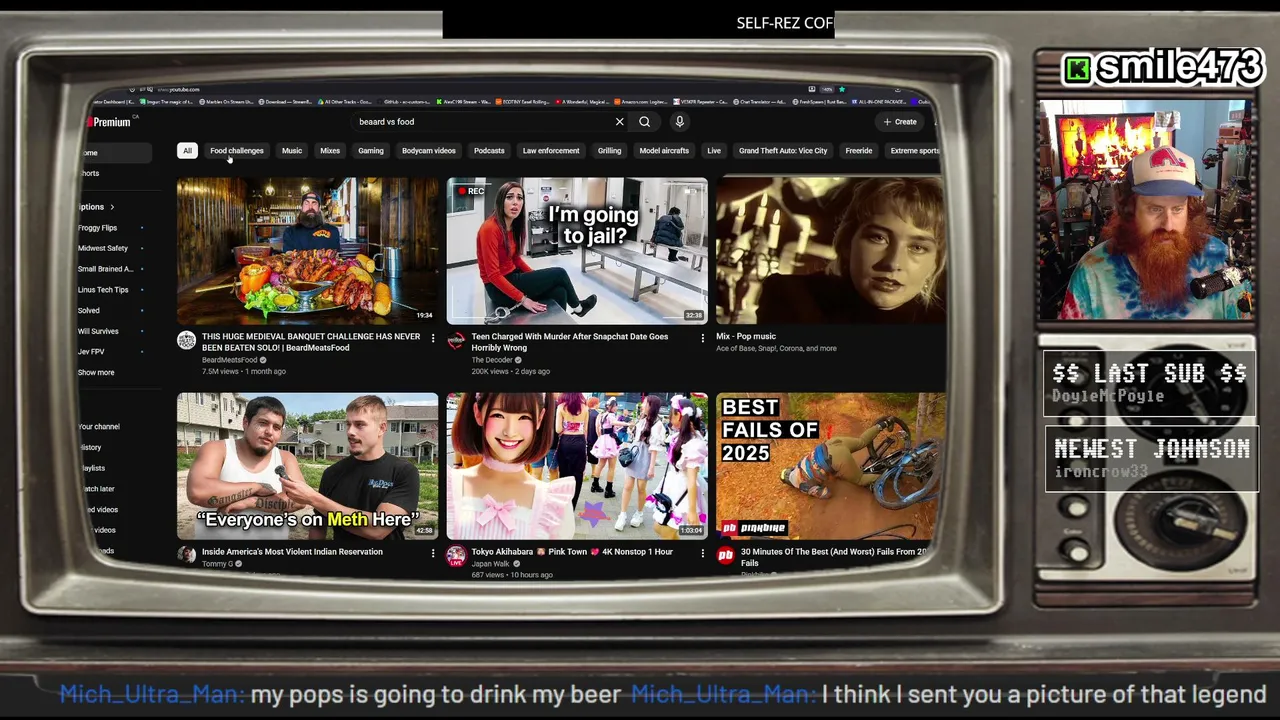
Task: Open more options for Tokyo Akihabara video
Action: click(703, 552)
